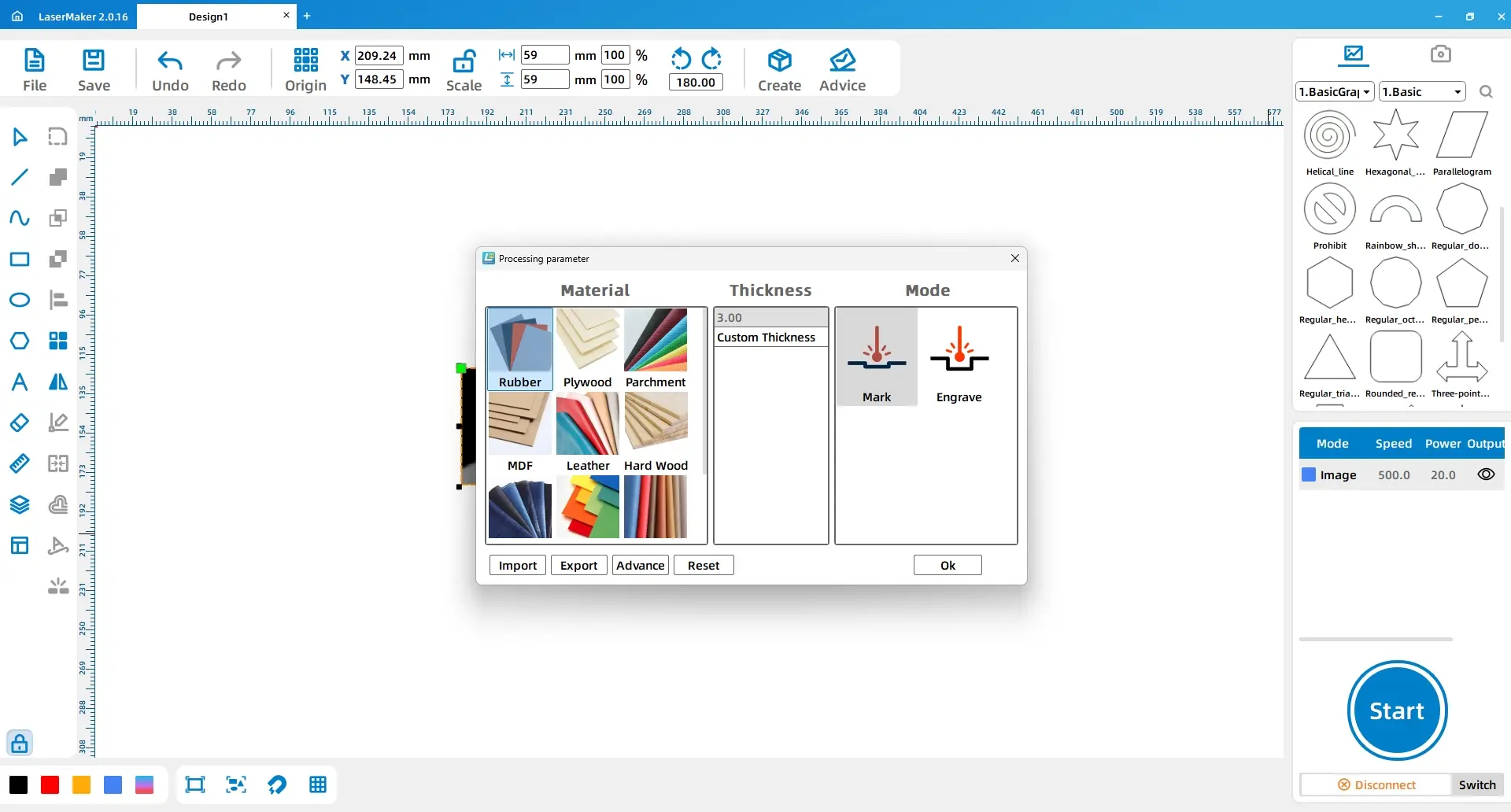Click the Switch button
The height and width of the screenshot is (812, 1511).
(1477, 784)
